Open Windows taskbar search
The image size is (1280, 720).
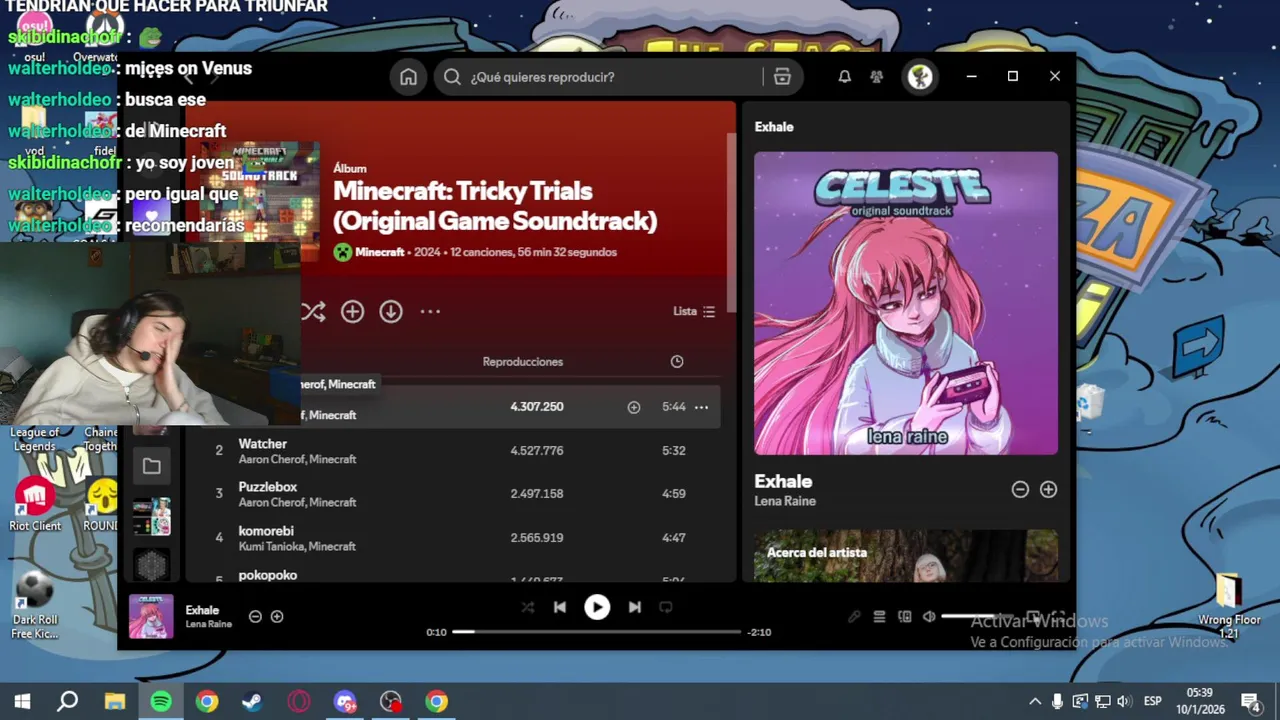[x=67, y=701]
